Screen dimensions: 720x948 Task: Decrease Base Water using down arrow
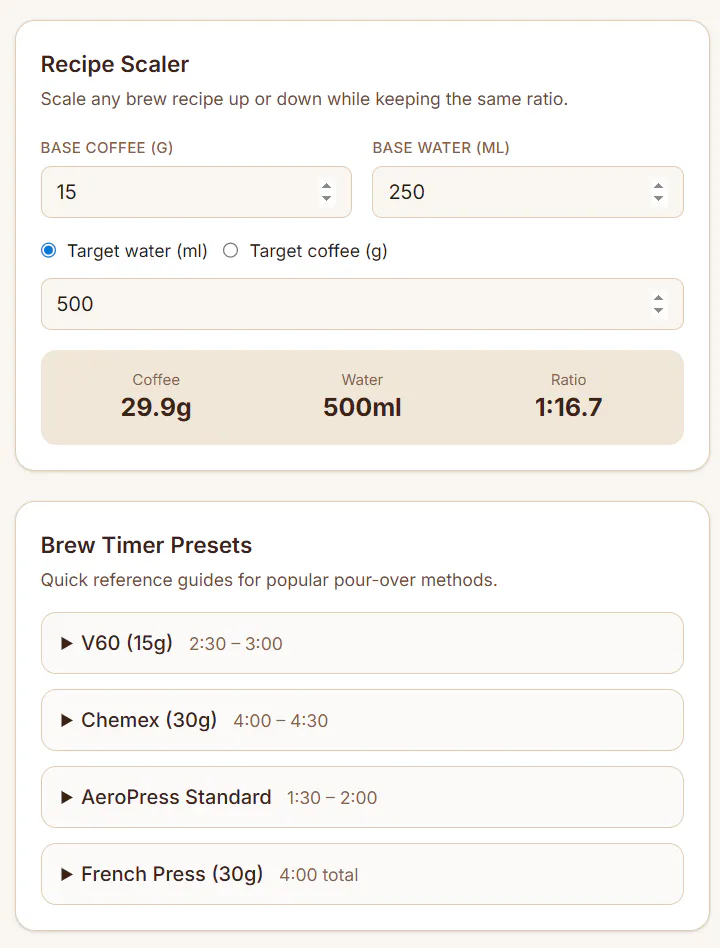coord(658,198)
